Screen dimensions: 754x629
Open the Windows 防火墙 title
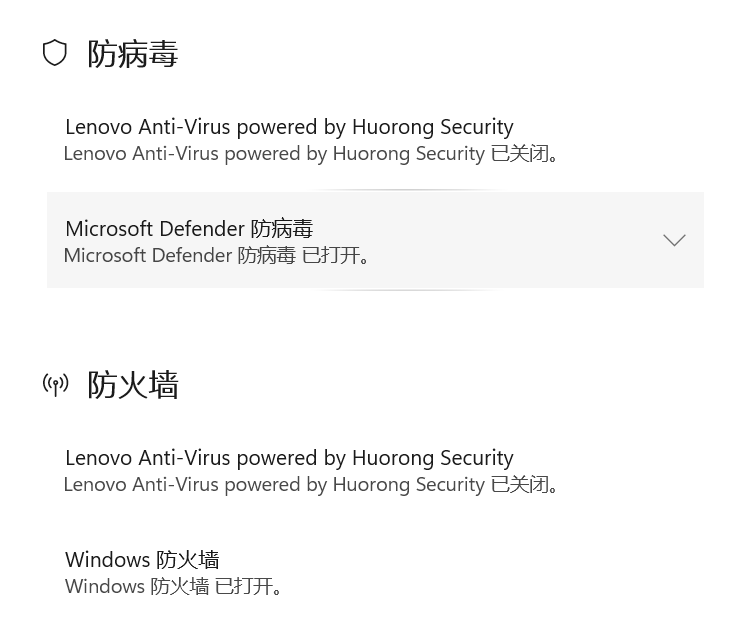142,560
